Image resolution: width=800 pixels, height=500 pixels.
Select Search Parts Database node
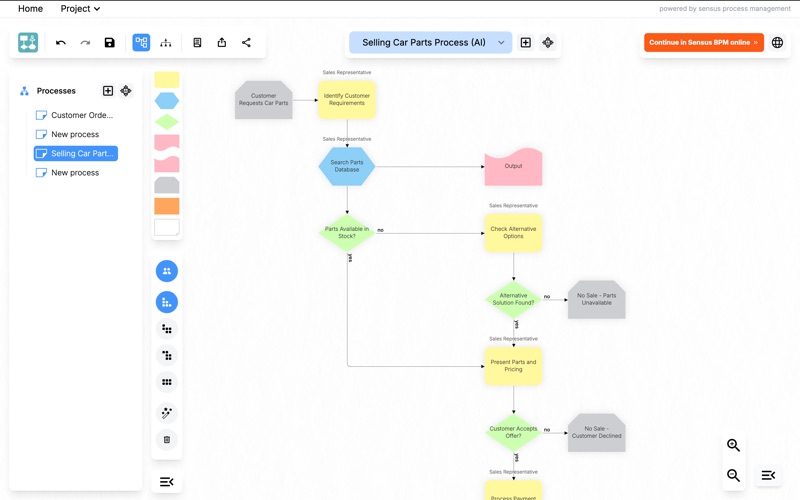coord(347,166)
